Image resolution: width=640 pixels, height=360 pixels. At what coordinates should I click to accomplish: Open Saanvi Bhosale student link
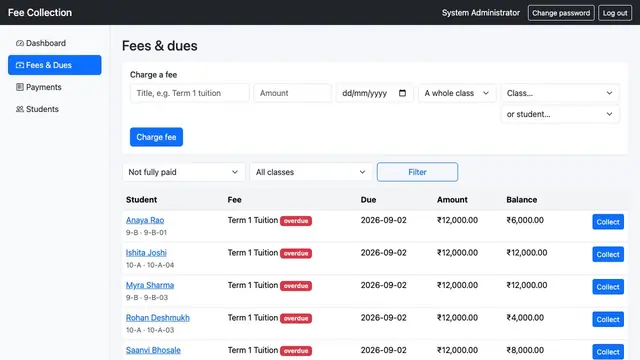pos(153,350)
